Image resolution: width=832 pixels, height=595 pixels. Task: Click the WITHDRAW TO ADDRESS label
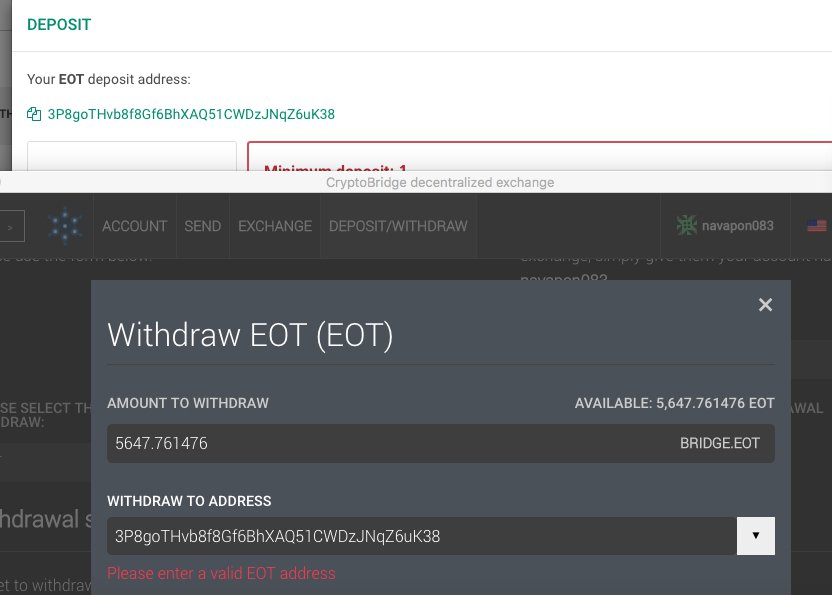tap(189, 501)
